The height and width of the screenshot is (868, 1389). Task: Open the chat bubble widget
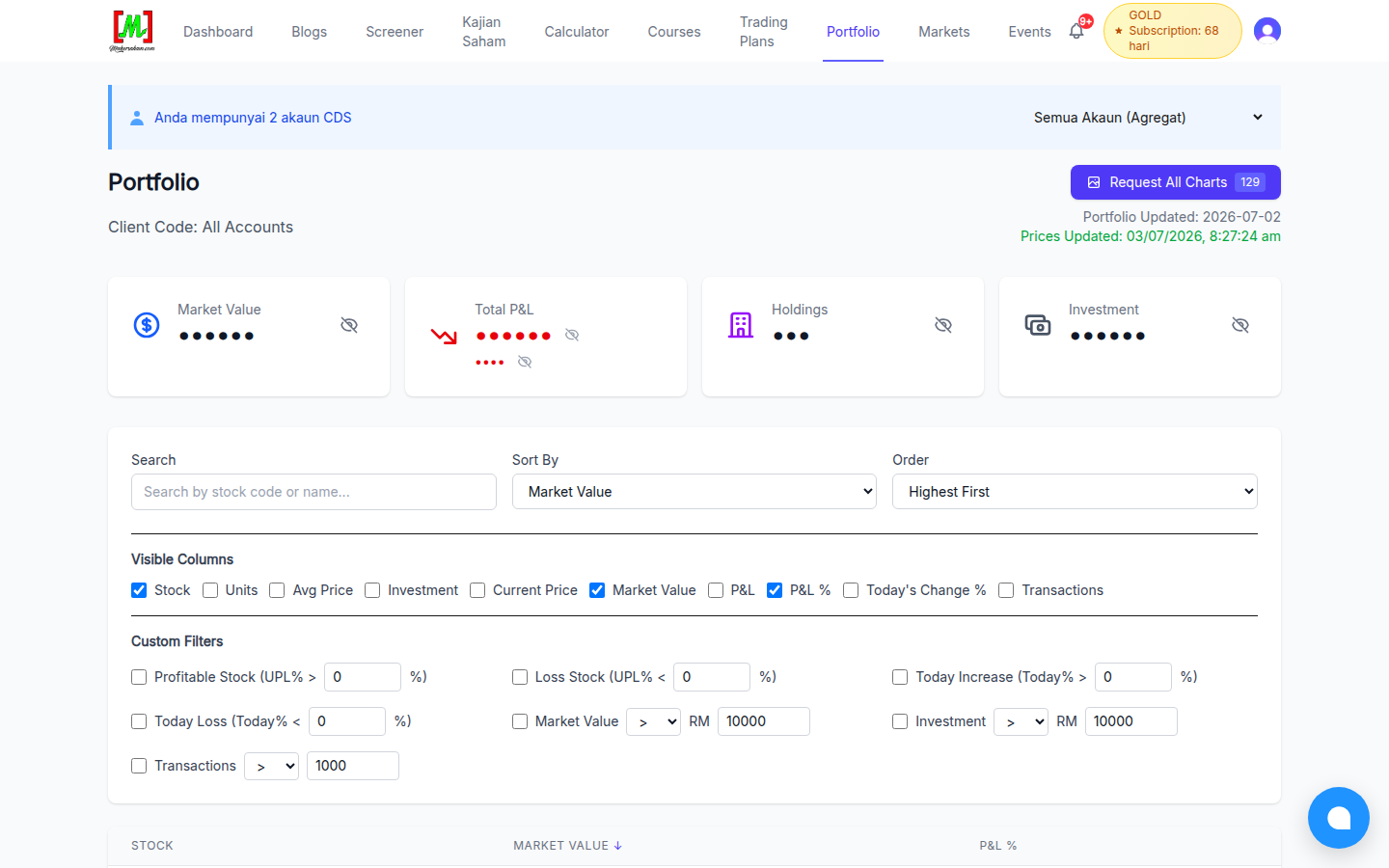[x=1339, y=818]
